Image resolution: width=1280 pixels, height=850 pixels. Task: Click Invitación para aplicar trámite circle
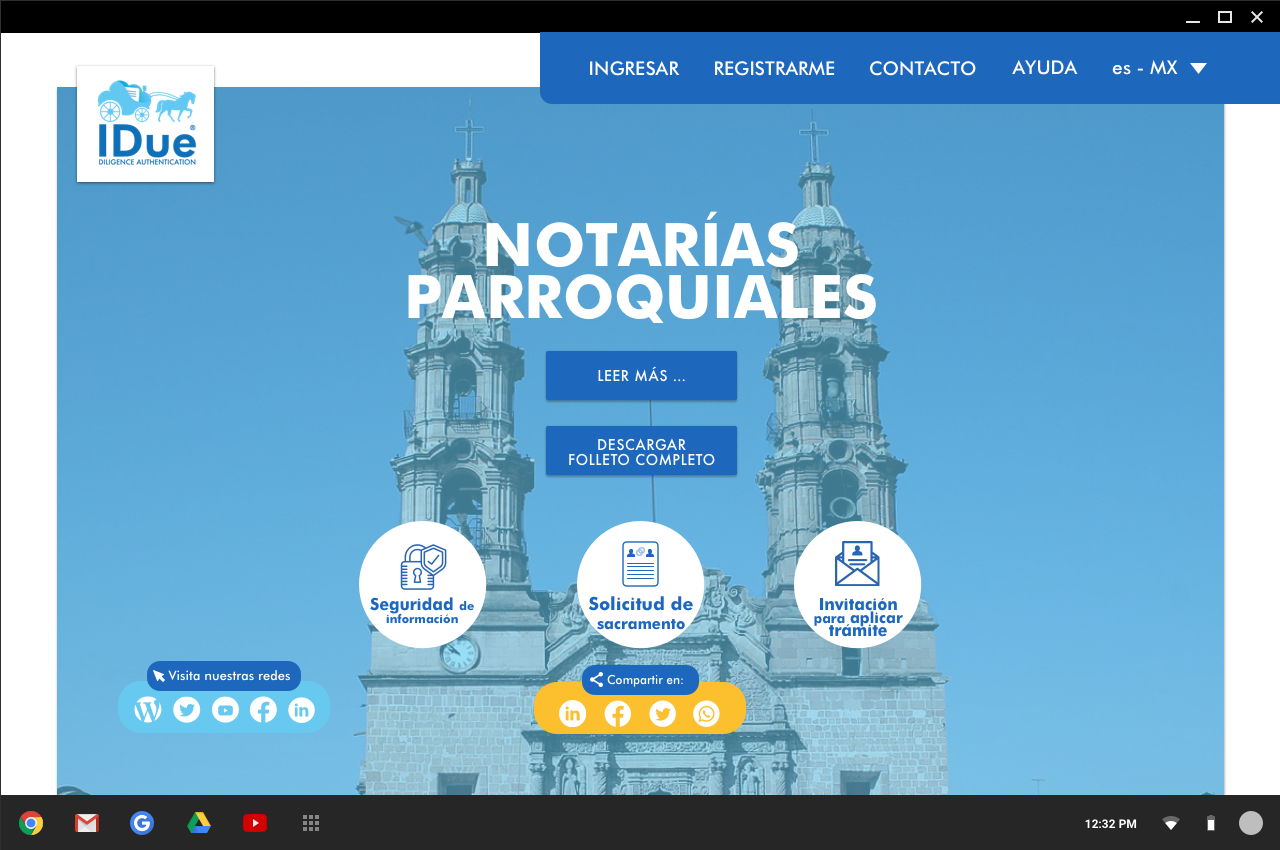click(x=857, y=584)
